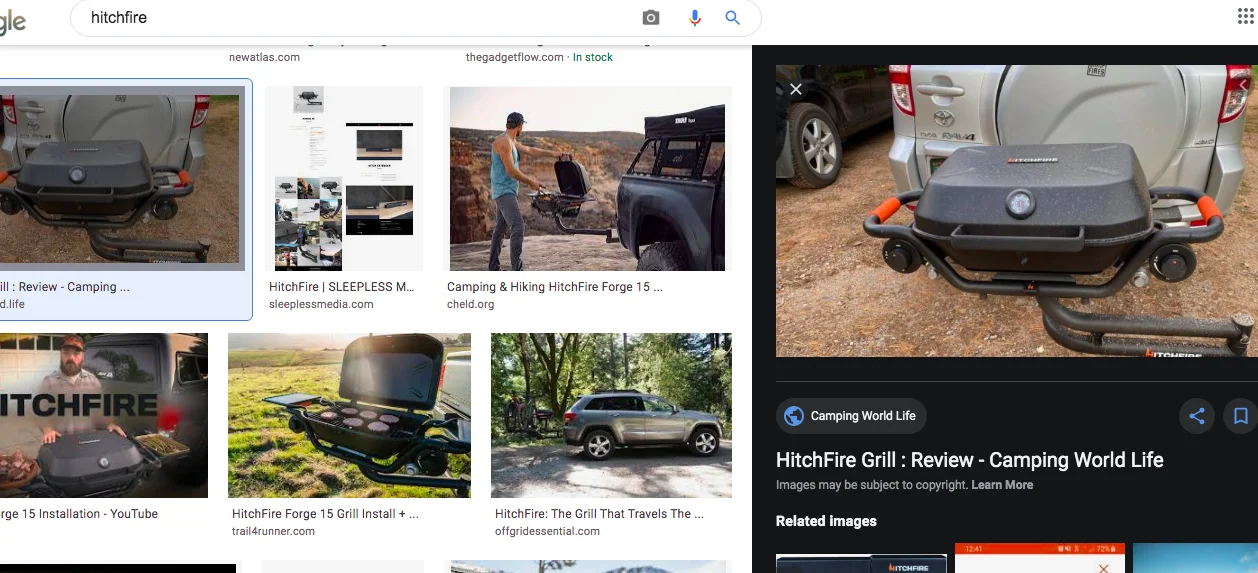Close the image preview panel

[x=796, y=89]
